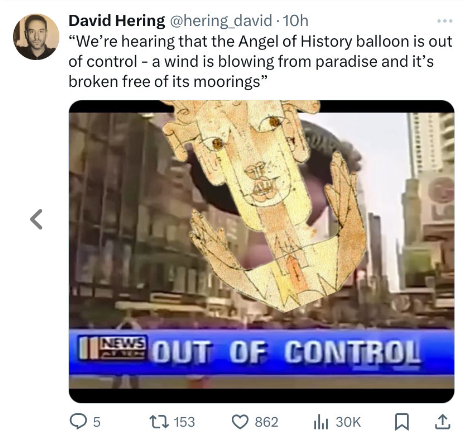Retweet the post using the retweet icon

[x=159, y=422]
